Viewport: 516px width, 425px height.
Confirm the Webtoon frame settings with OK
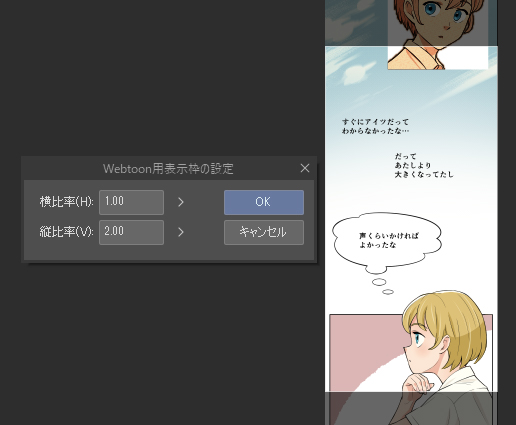(264, 202)
